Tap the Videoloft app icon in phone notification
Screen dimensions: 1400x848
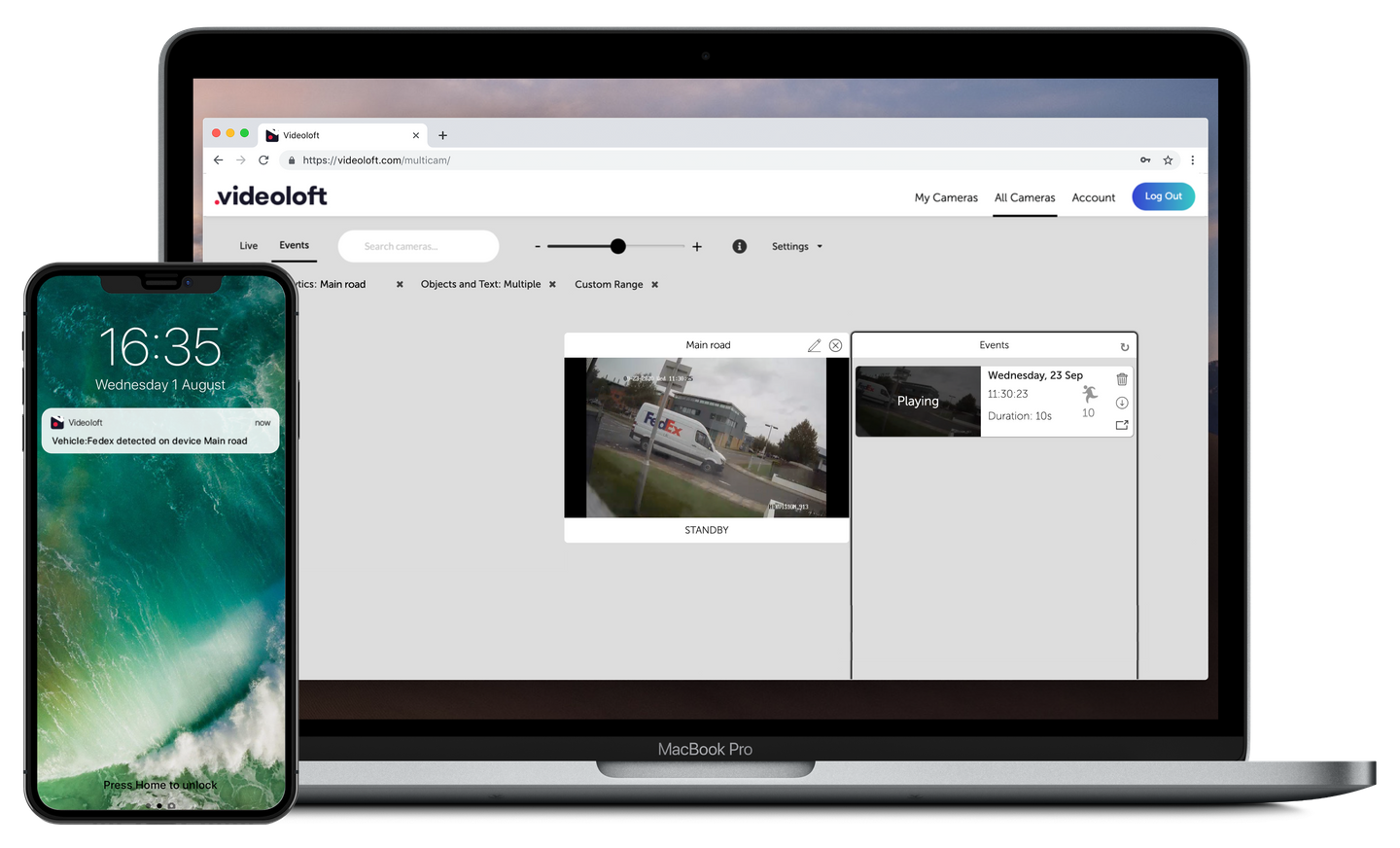[x=57, y=422]
